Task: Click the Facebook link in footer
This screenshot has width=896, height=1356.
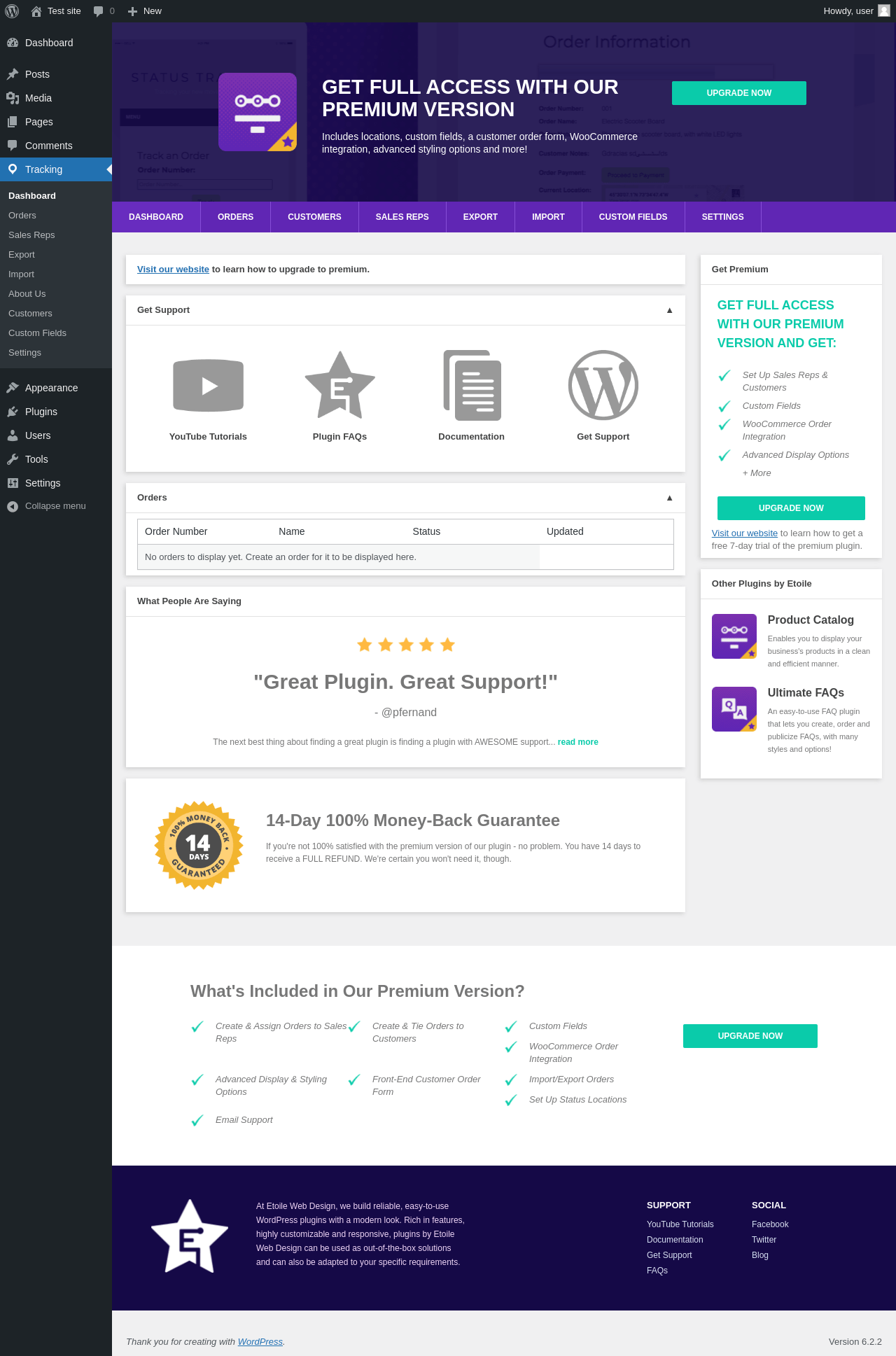Action: pyautogui.click(x=770, y=1224)
